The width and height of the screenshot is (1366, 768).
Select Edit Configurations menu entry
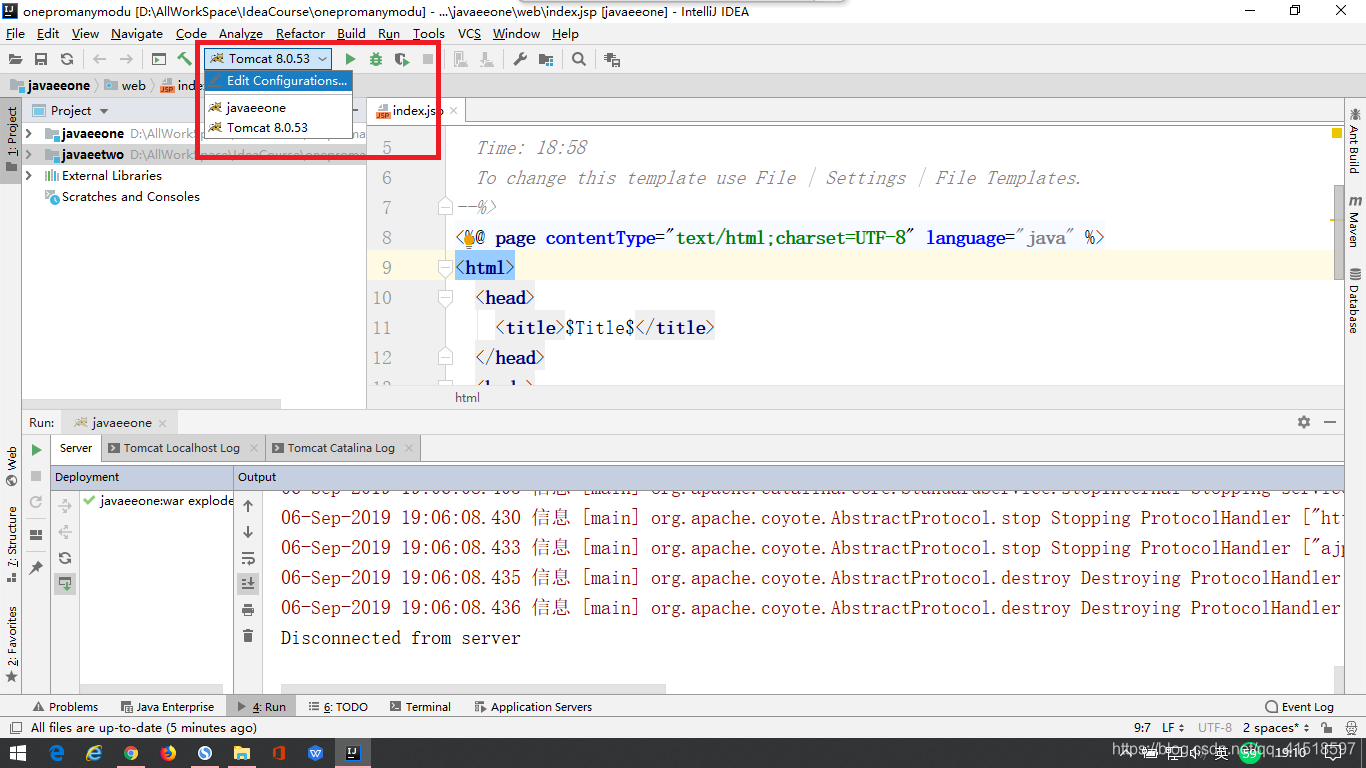pyautogui.click(x=278, y=81)
